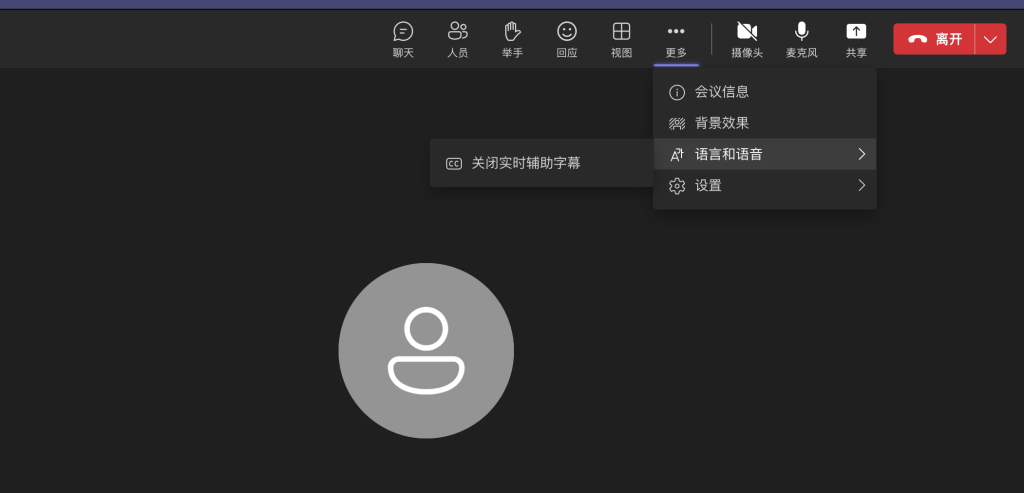The height and width of the screenshot is (493, 1024).
Task: Raise hand with 举手 button
Action: [x=512, y=39]
